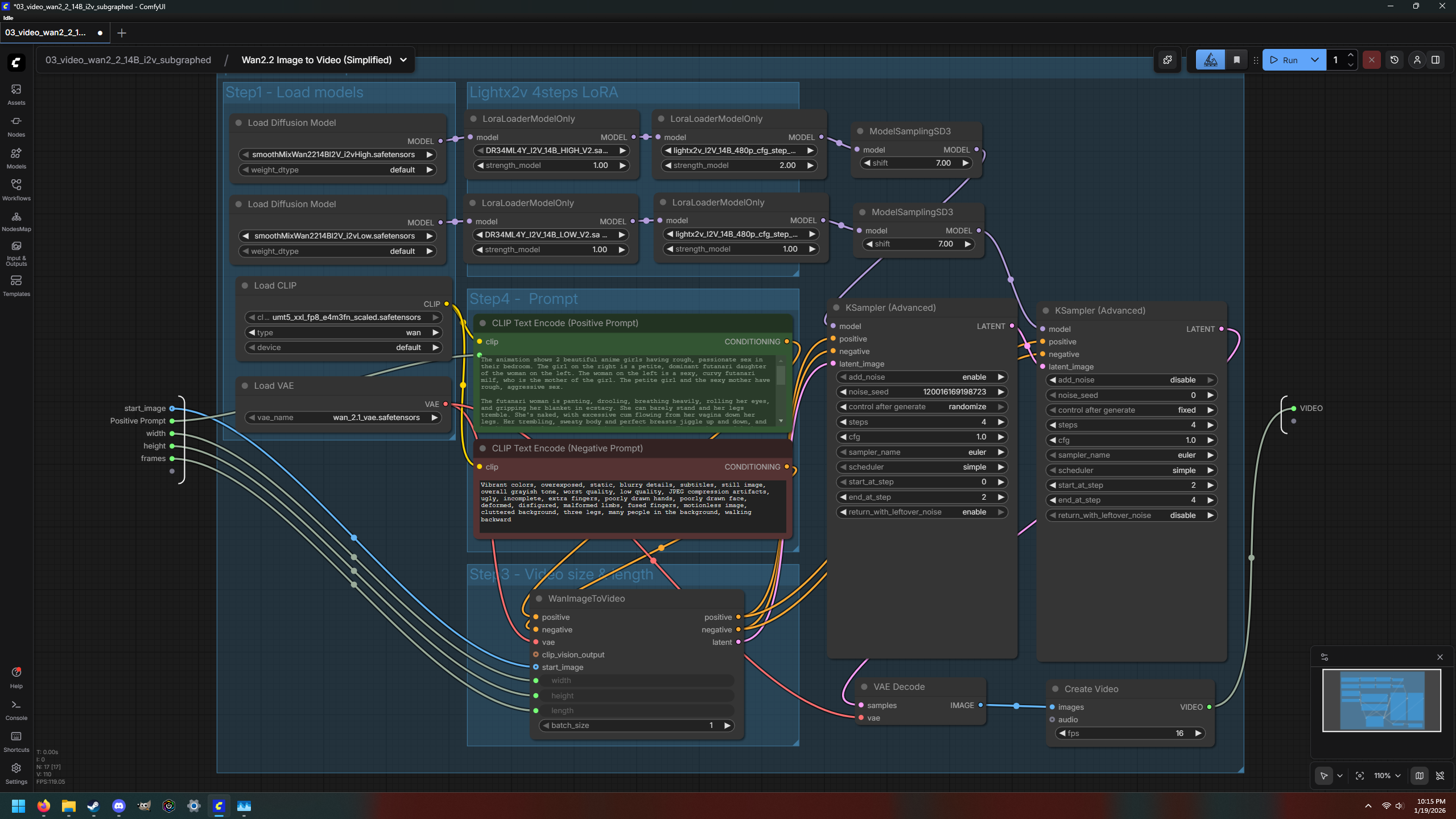Open the Nodes library sidebar
1456x819 pixels.
[16, 126]
